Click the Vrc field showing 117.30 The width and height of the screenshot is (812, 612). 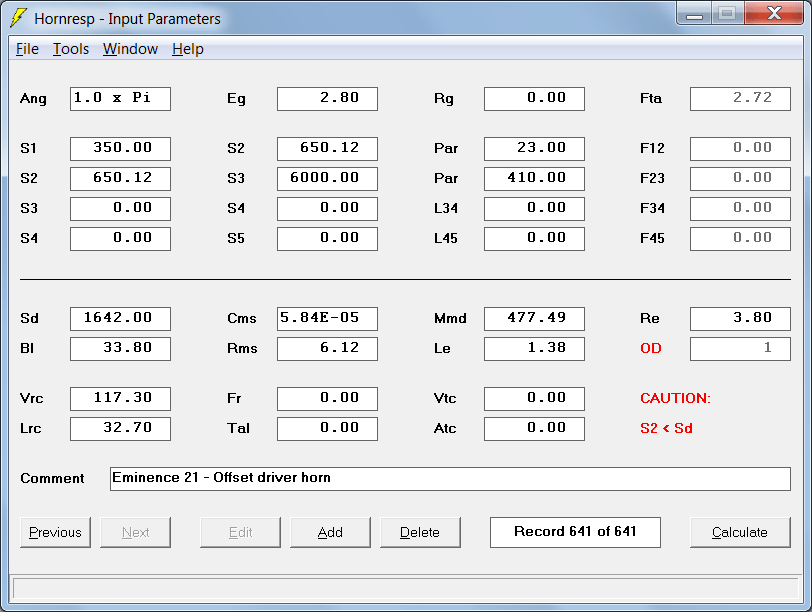[x=120, y=399]
